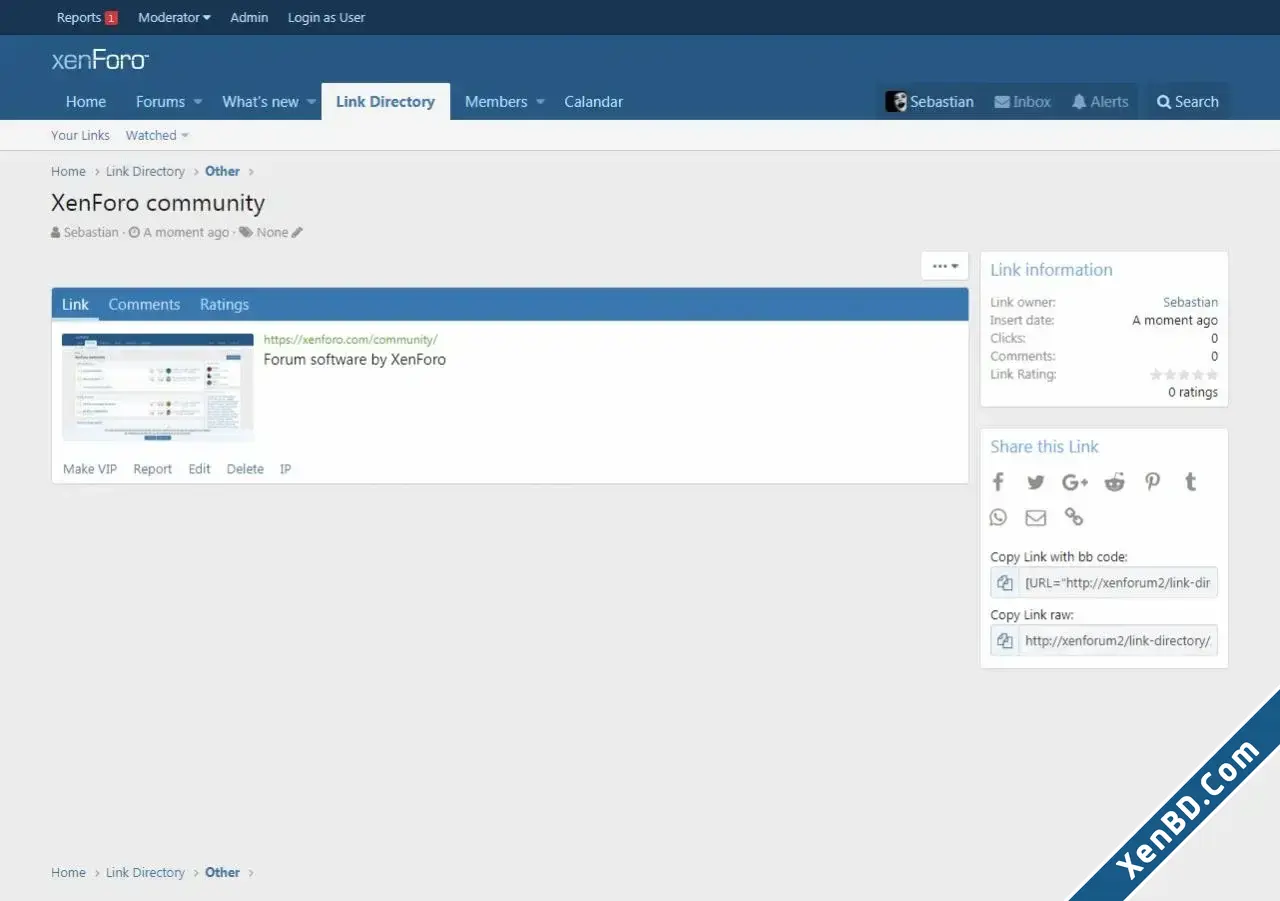Share this link on Facebook
Image resolution: width=1280 pixels, height=901 pixels.
click(998, 482)
